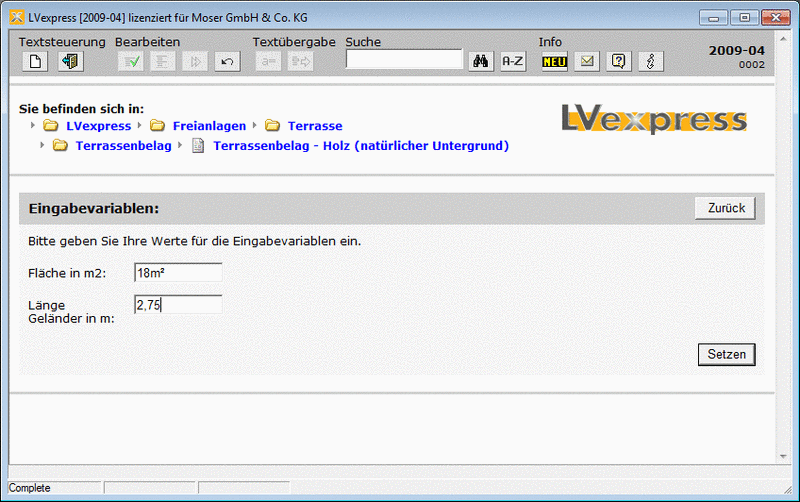800x502 pixels.
Task: Click the document icon before Terrassenbelag - Holz
Action: pos(198,145)
